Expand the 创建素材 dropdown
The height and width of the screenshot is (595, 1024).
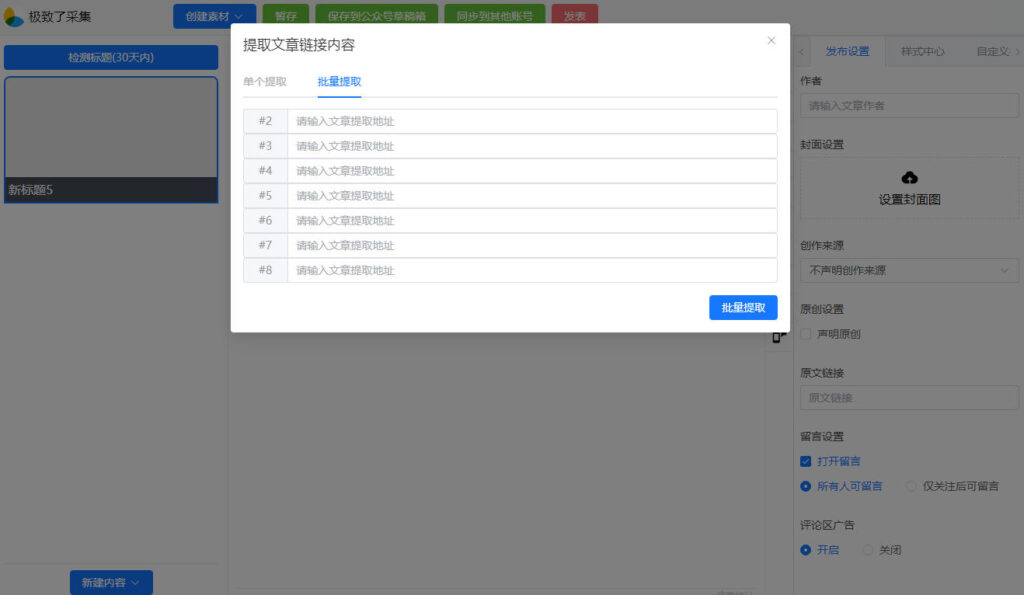214,16
